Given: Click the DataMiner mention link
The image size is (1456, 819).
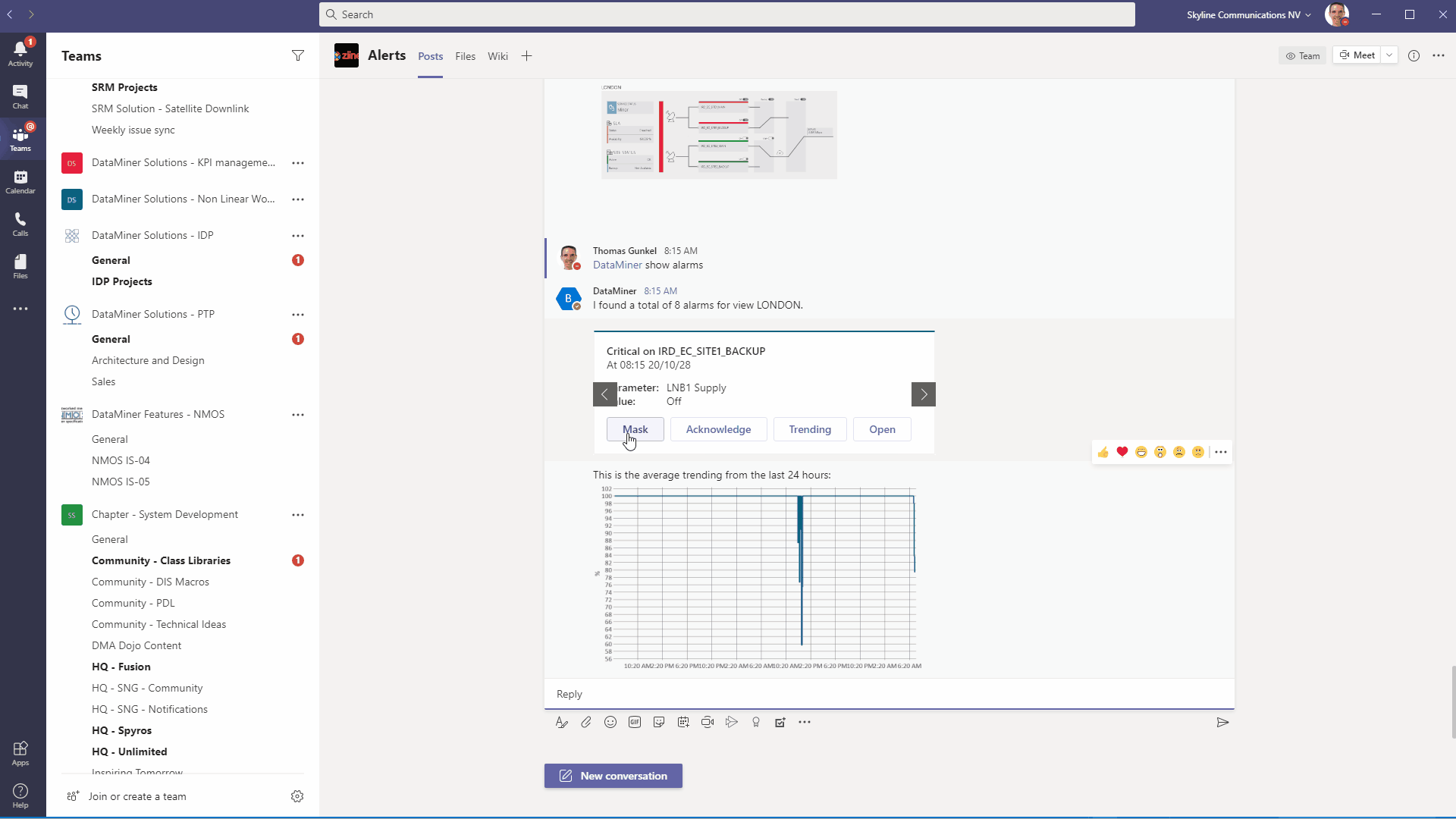Looking at the screenshot, I should coord(617,265).
